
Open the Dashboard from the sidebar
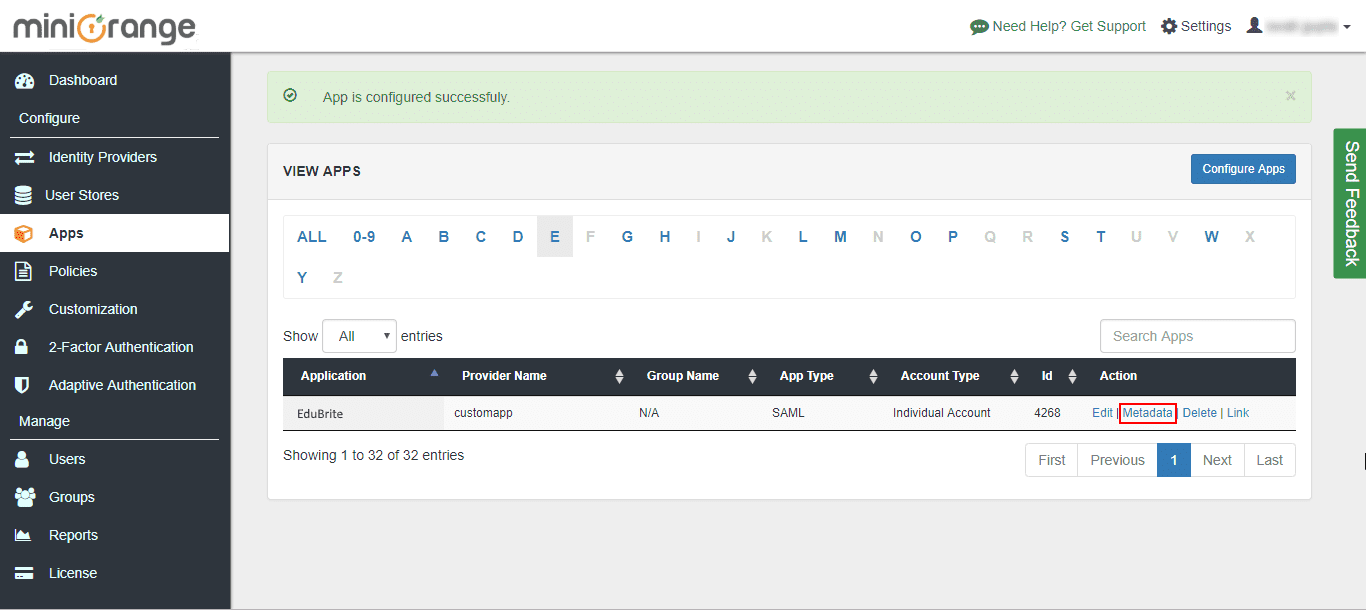83,80
